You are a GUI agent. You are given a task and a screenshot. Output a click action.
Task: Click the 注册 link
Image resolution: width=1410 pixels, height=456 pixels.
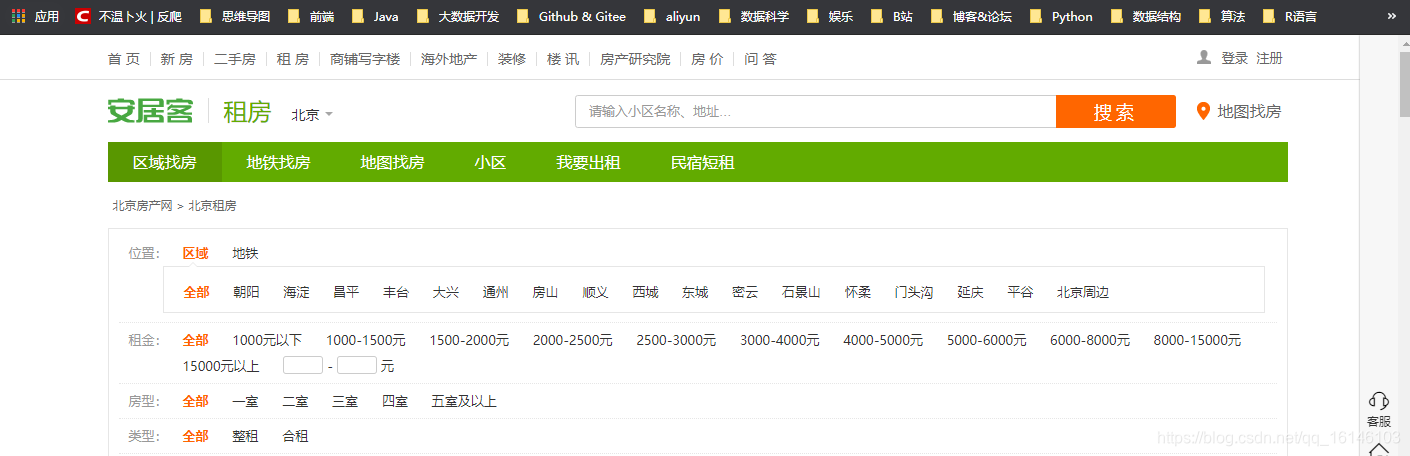(x=1270, y=59)
